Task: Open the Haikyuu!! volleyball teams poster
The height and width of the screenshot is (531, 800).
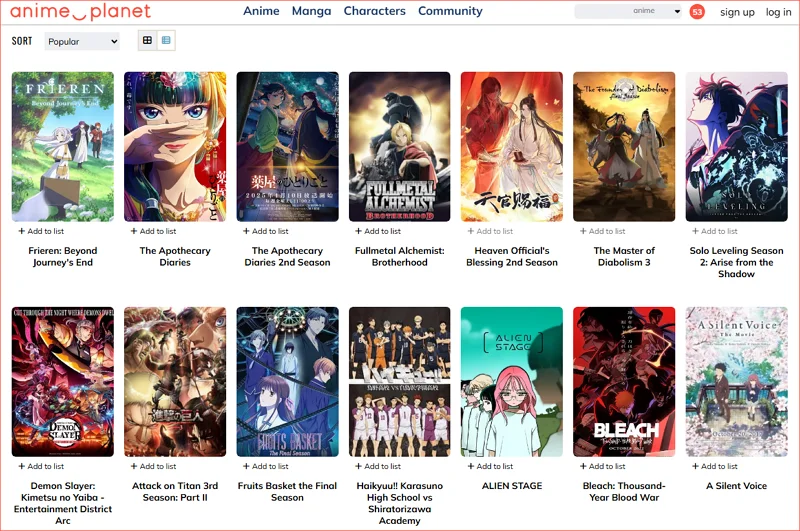Action: click(x=399, y=382)
